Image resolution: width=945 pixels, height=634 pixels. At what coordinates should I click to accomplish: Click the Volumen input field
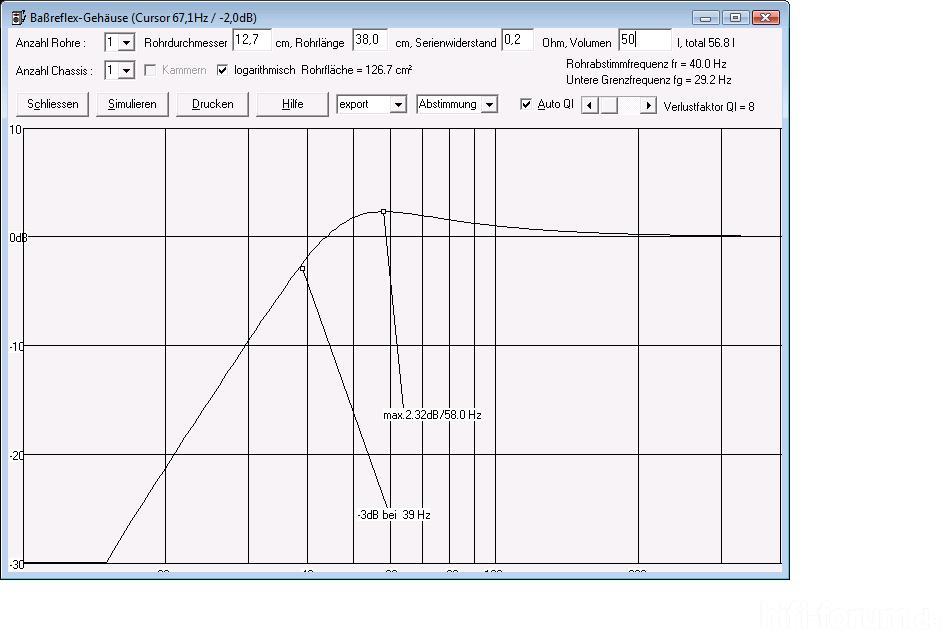pyautogui.click(x=644, y=40)
